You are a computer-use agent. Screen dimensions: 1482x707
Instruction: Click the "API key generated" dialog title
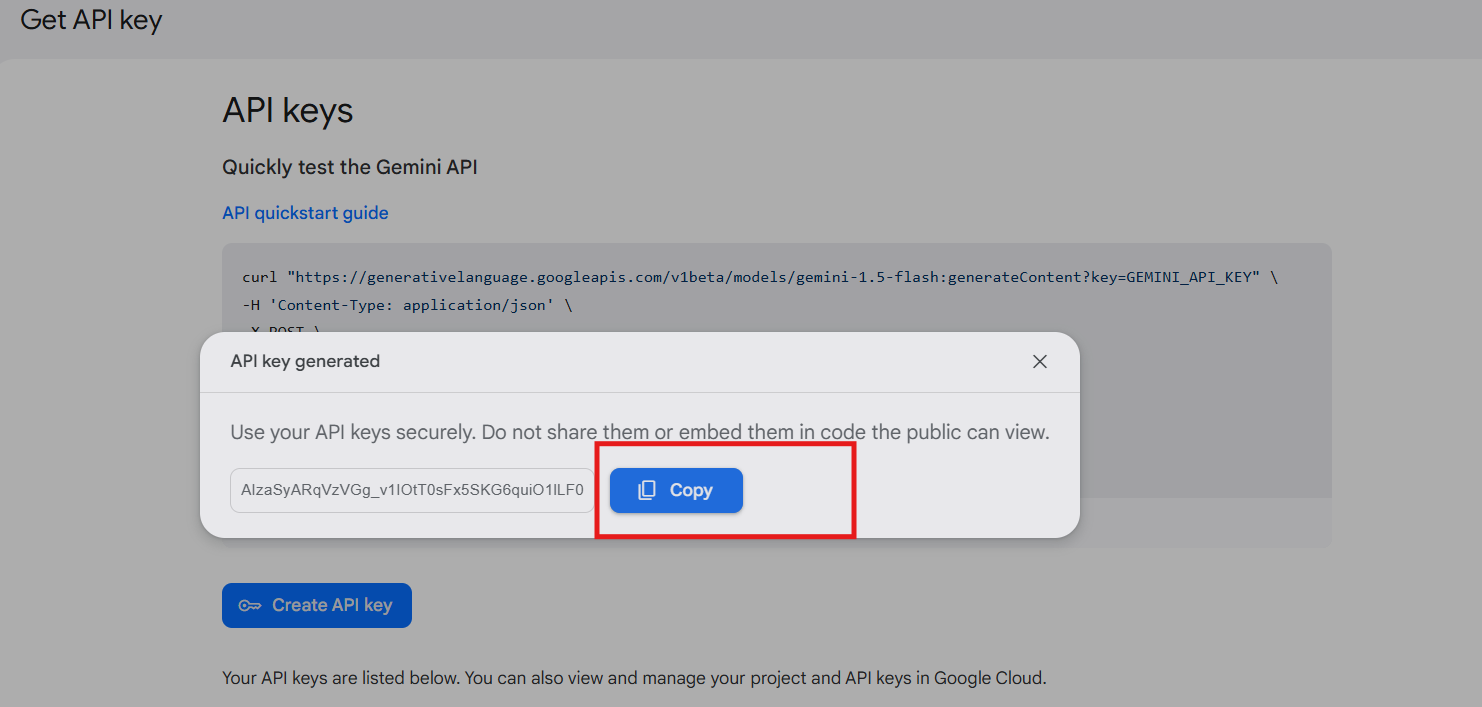305,361
